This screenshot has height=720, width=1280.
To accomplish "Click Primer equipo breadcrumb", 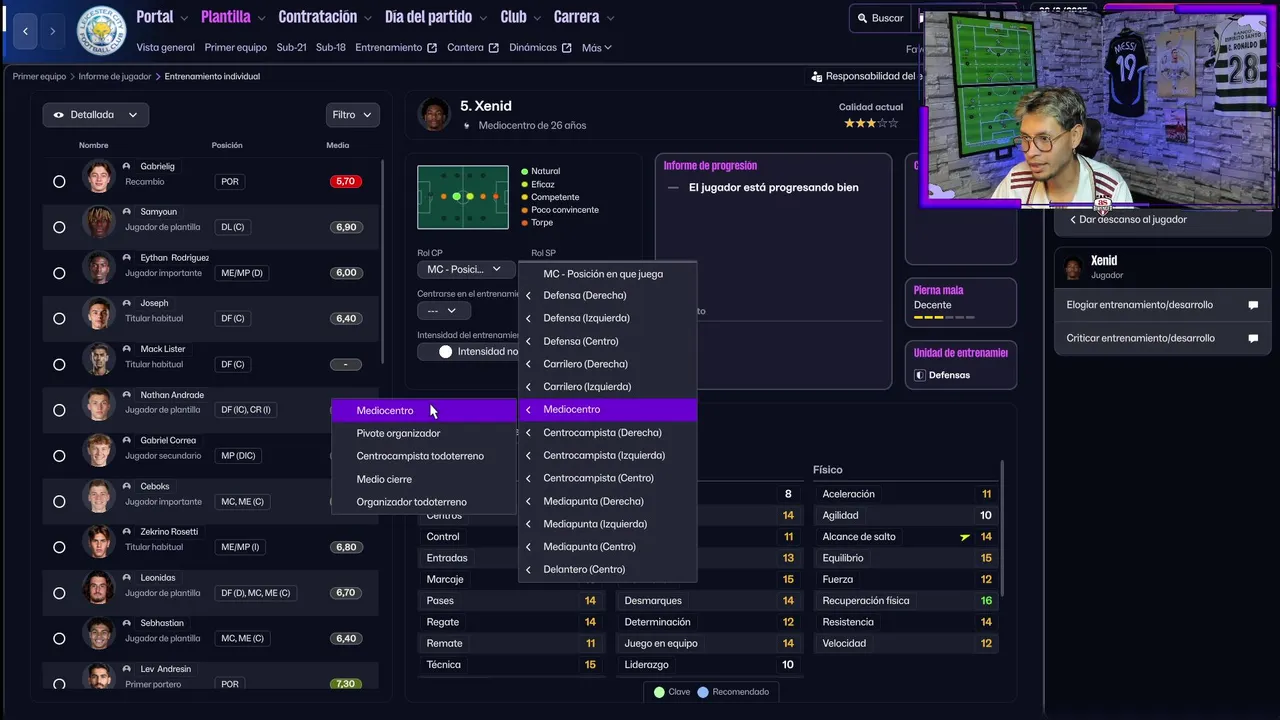I will 39,76.
